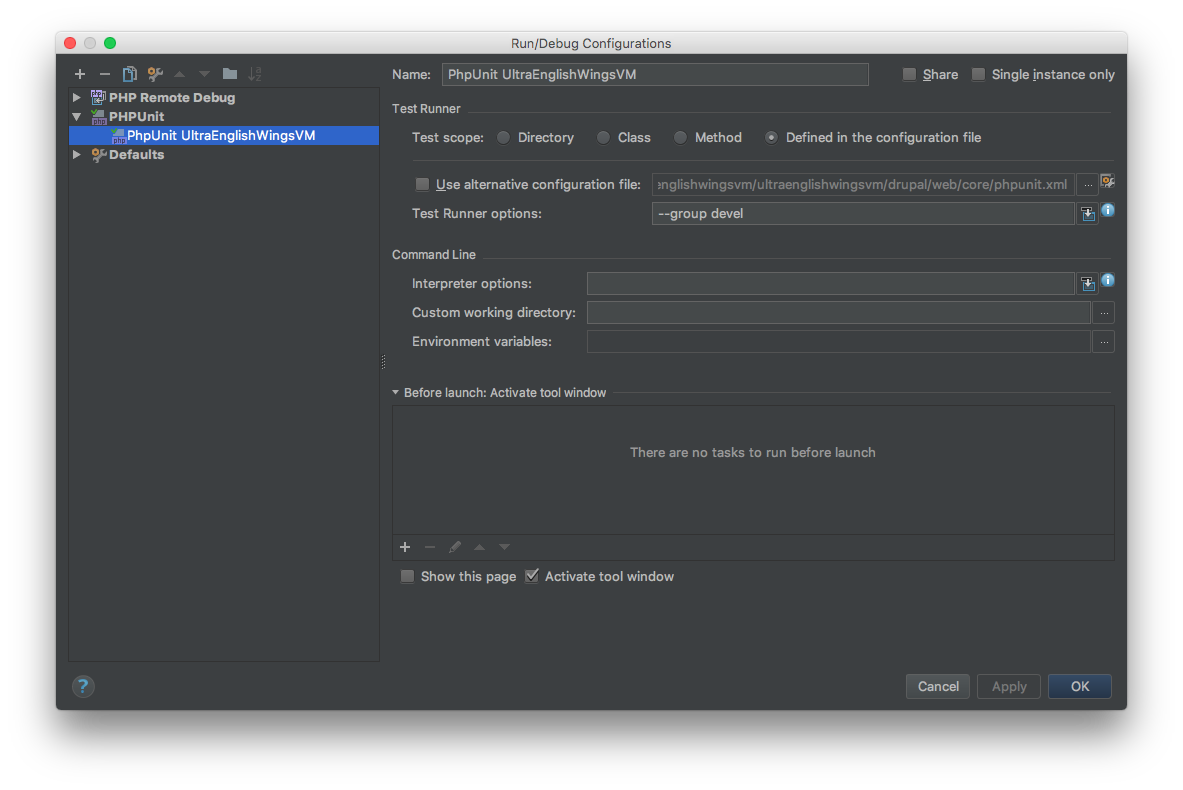The width and height of the screenshot is (1183, 790).
Task: Click the PHP Remote Debug icon
Action: click(98, 97)
